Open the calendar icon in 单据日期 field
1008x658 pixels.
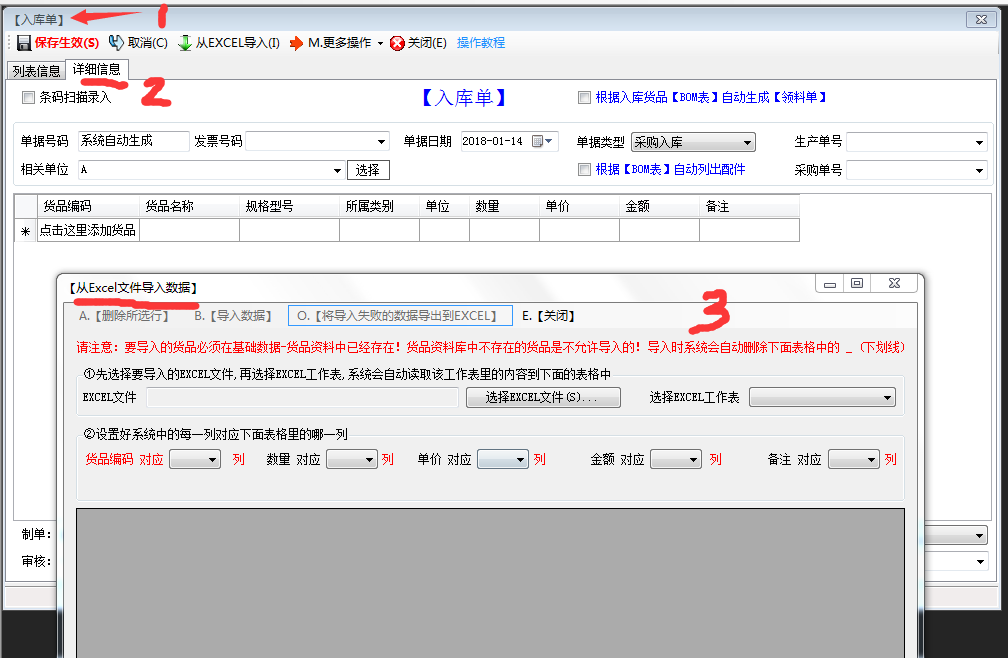[x=538, y=142]
